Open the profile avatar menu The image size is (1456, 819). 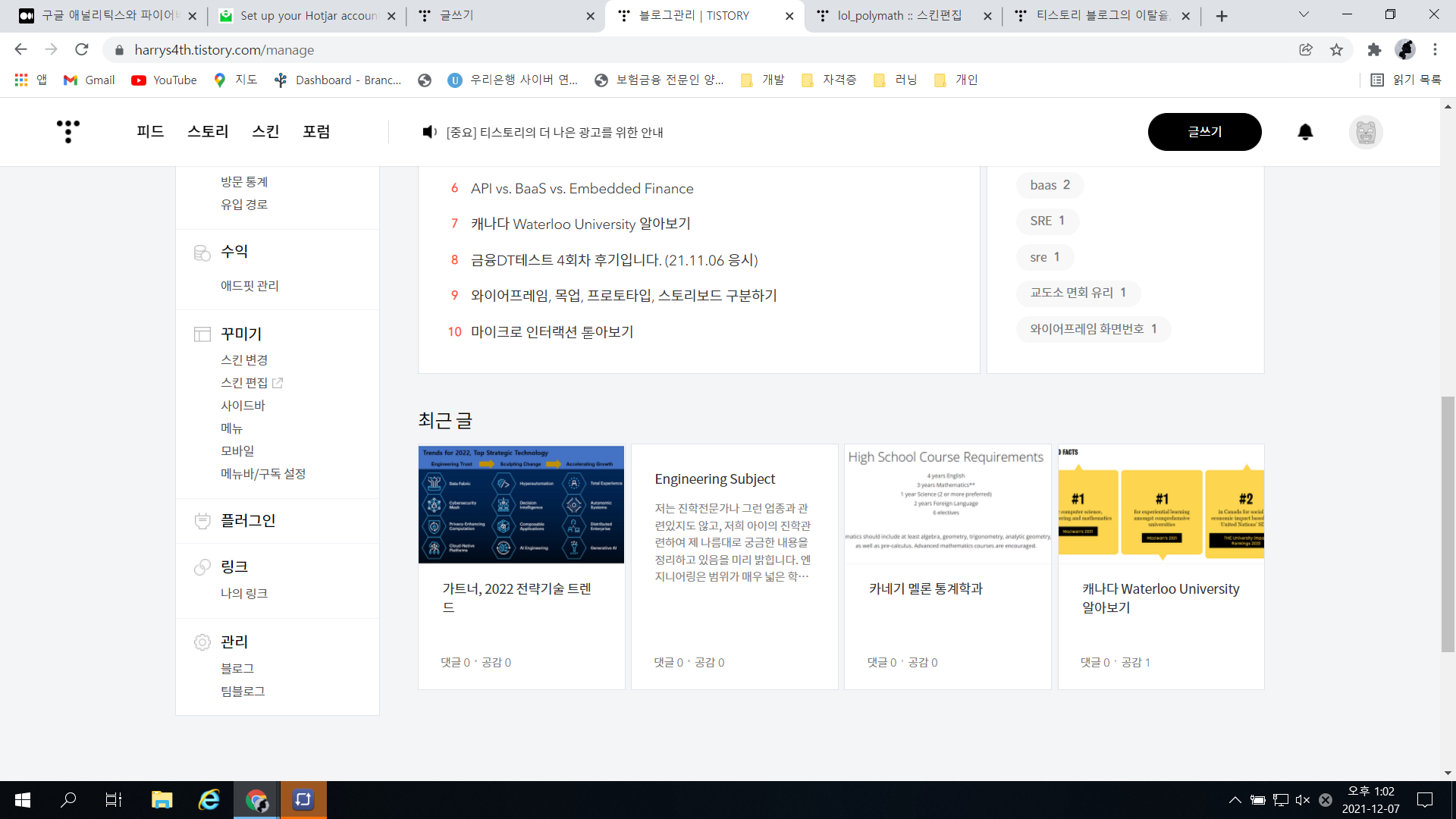(1366, 132)
